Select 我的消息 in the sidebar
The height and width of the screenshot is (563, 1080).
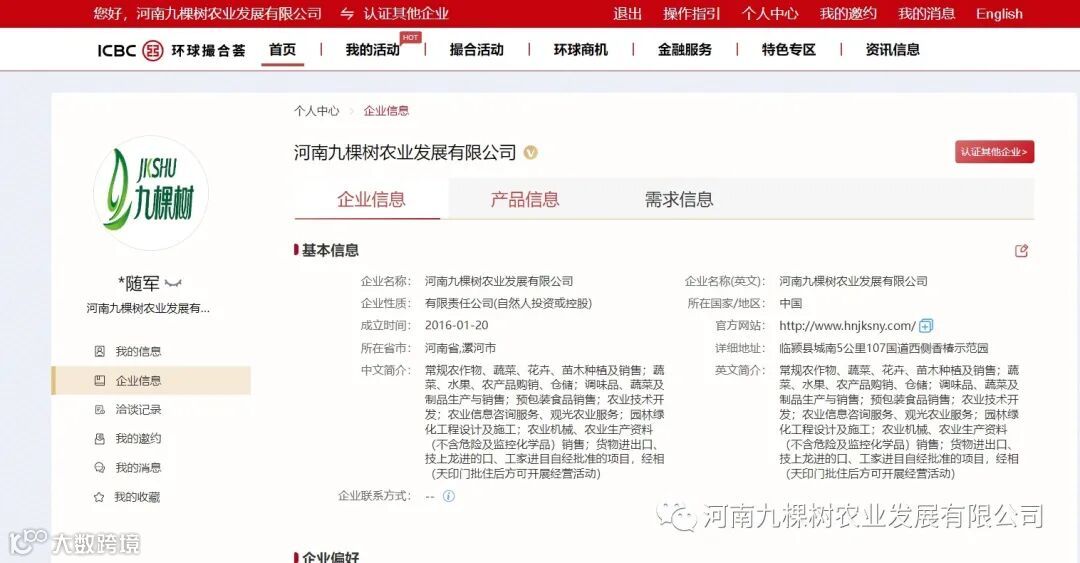coord(138,467)
